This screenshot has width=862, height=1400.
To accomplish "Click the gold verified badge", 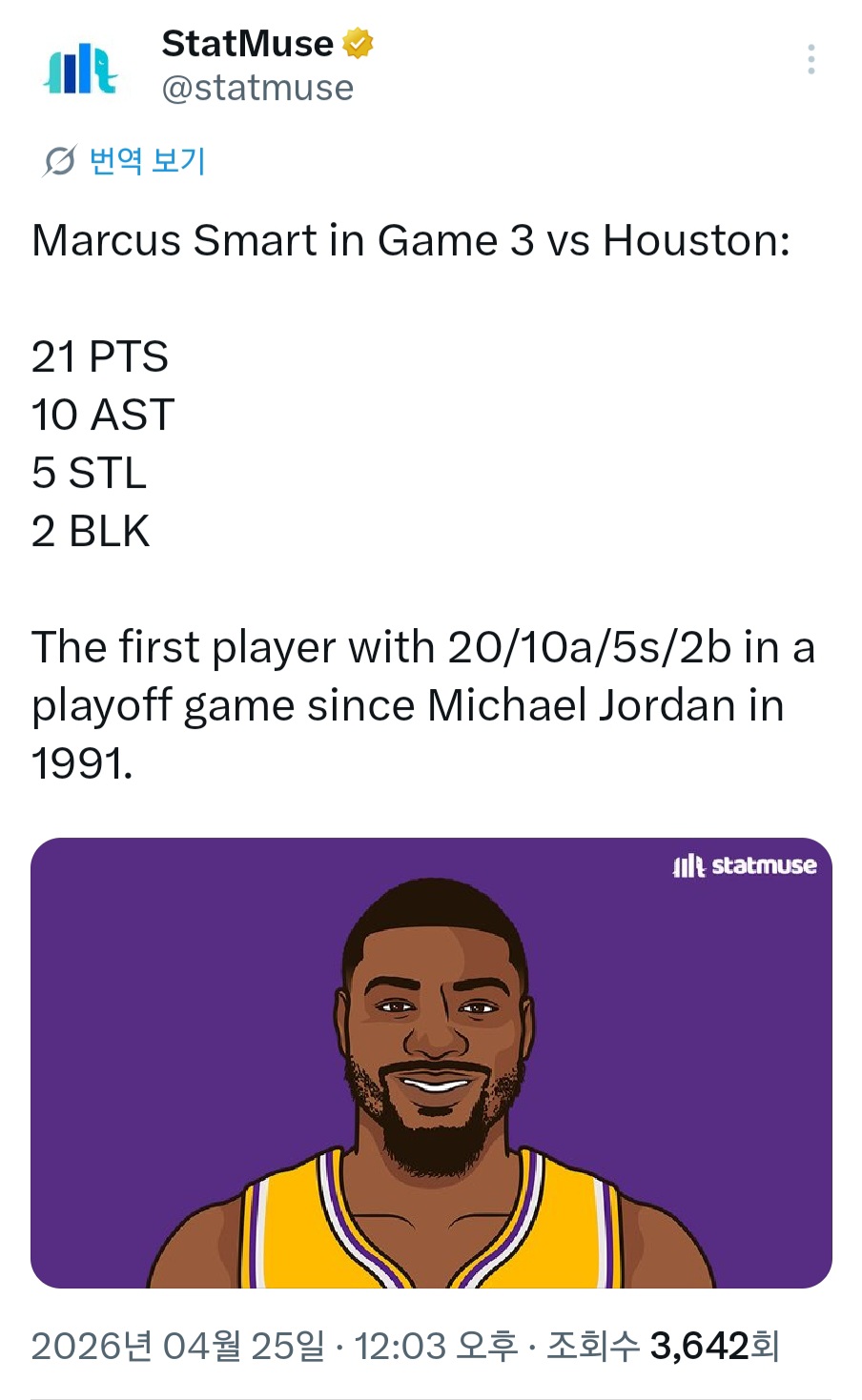I will click(x=358, y=44).
